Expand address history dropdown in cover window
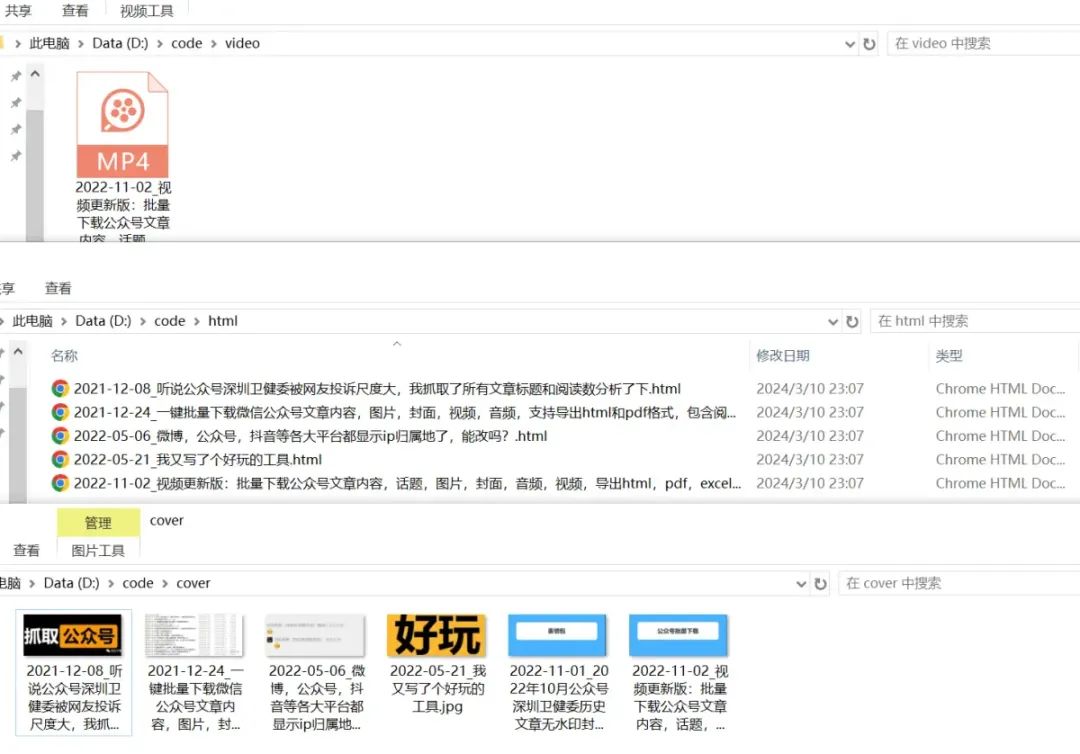The image size is (1080, 754). click(x=801, y=584)
